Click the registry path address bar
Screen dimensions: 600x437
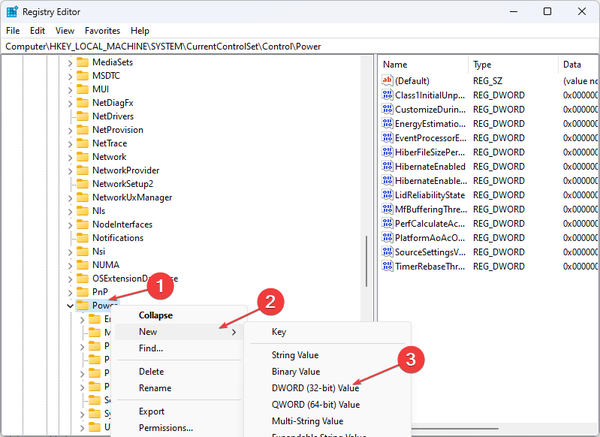point(300,47)
